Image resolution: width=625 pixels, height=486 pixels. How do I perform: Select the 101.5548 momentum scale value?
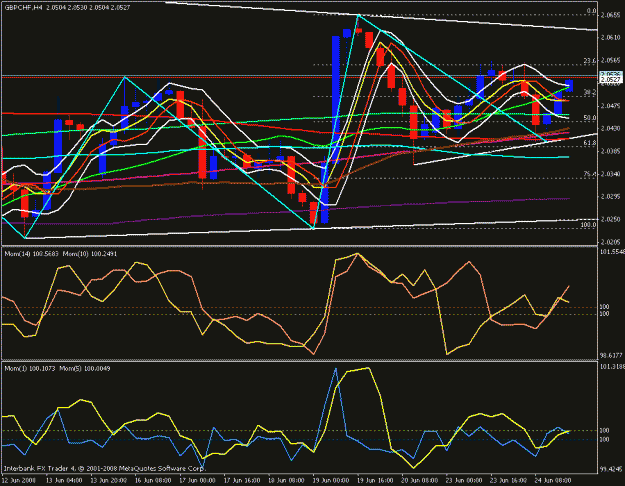coord(612,252)
